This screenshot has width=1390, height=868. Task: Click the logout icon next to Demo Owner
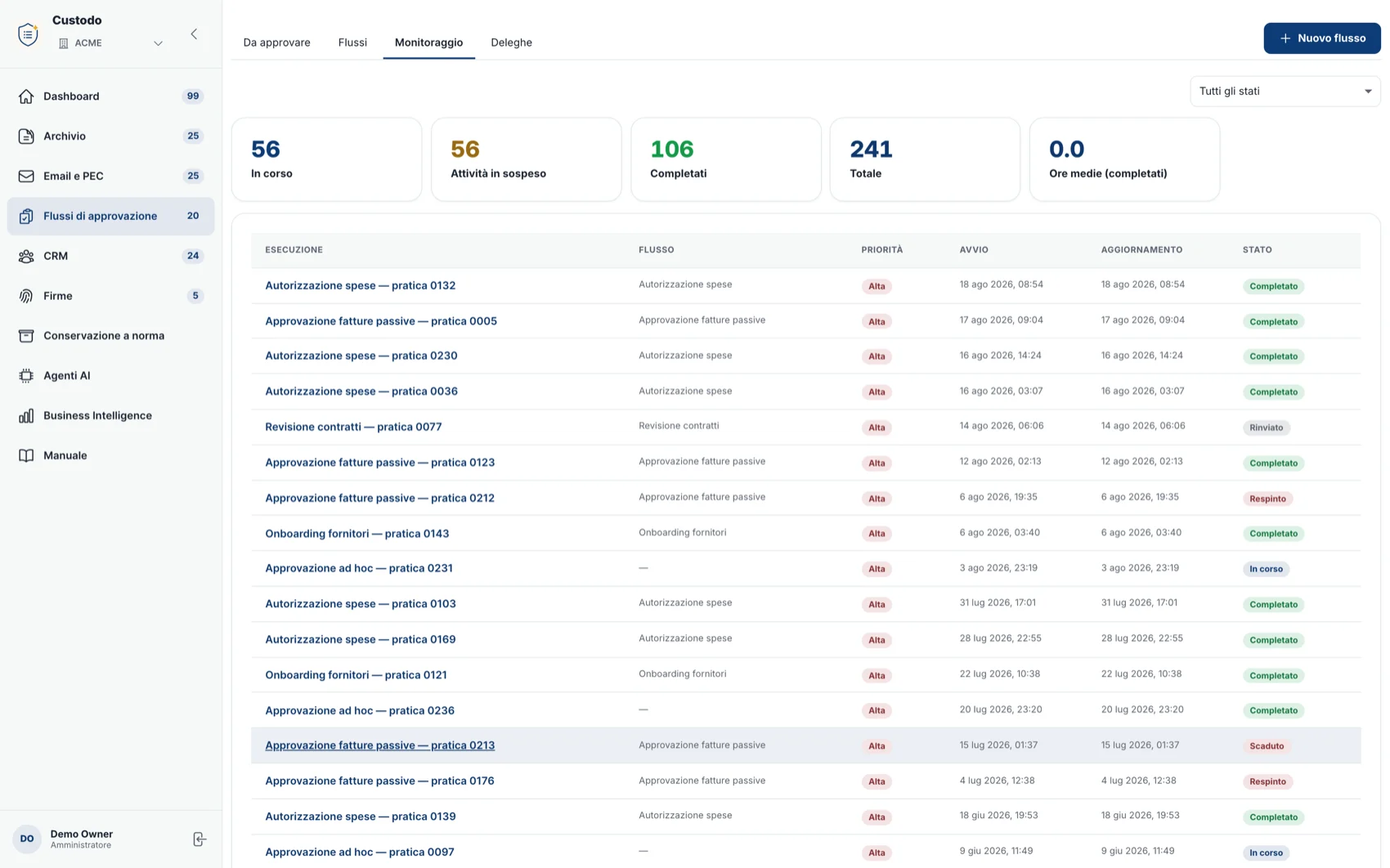200,839
